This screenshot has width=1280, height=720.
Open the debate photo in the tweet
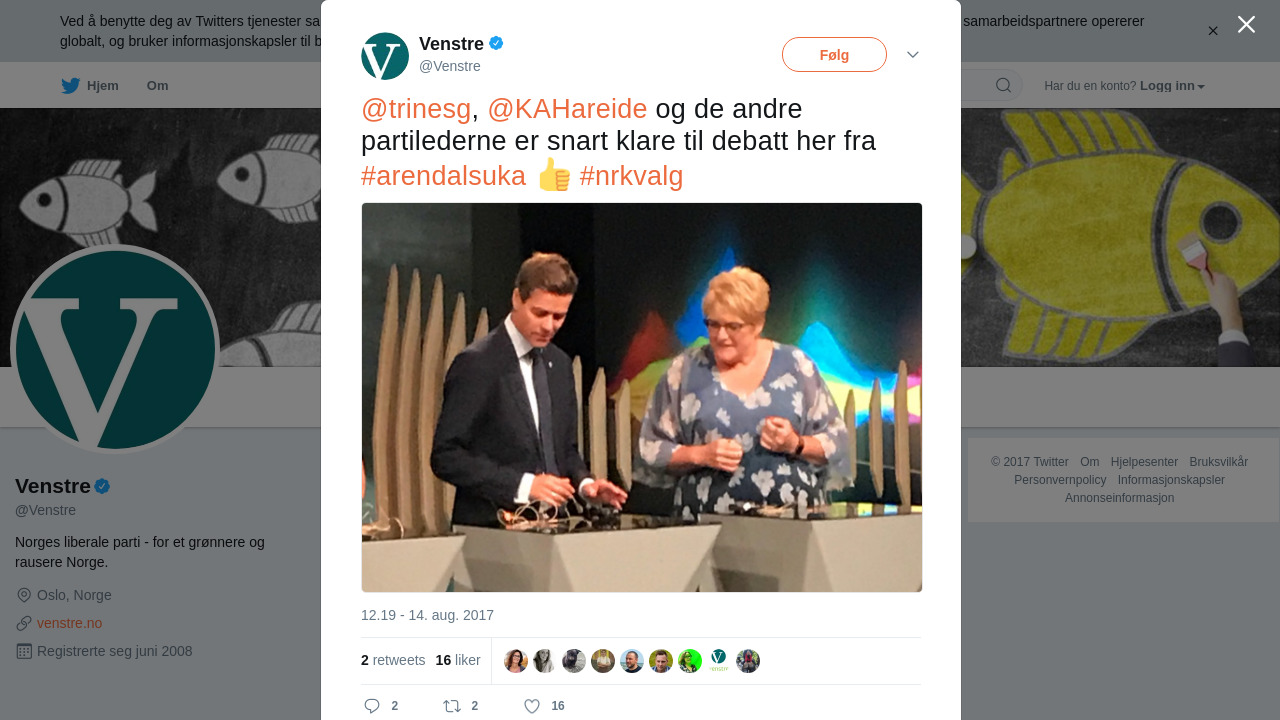click(x=642, y=398)
